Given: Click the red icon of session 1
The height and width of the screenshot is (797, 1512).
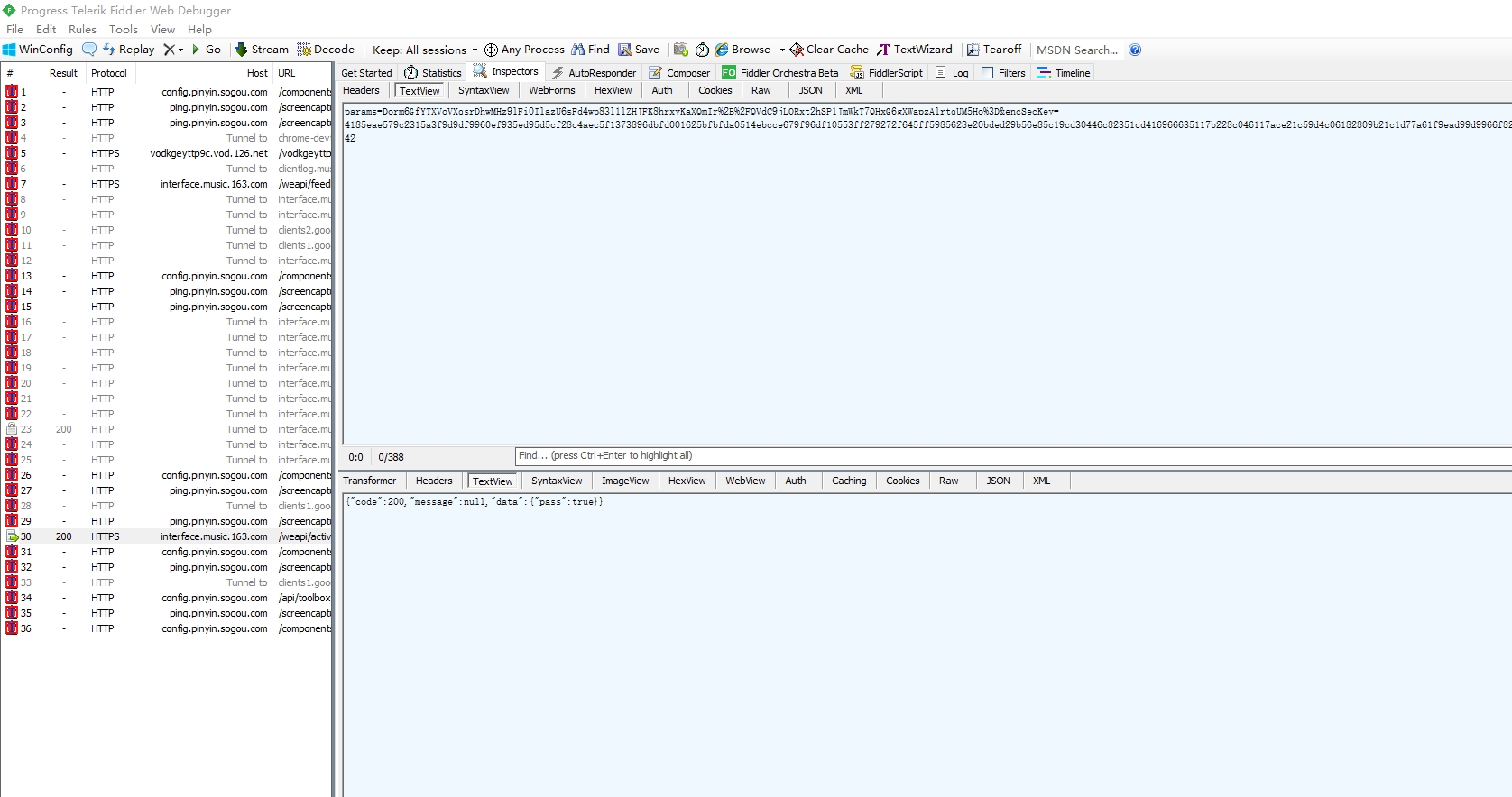Looking at the screenshot, I should click(12, 92).
